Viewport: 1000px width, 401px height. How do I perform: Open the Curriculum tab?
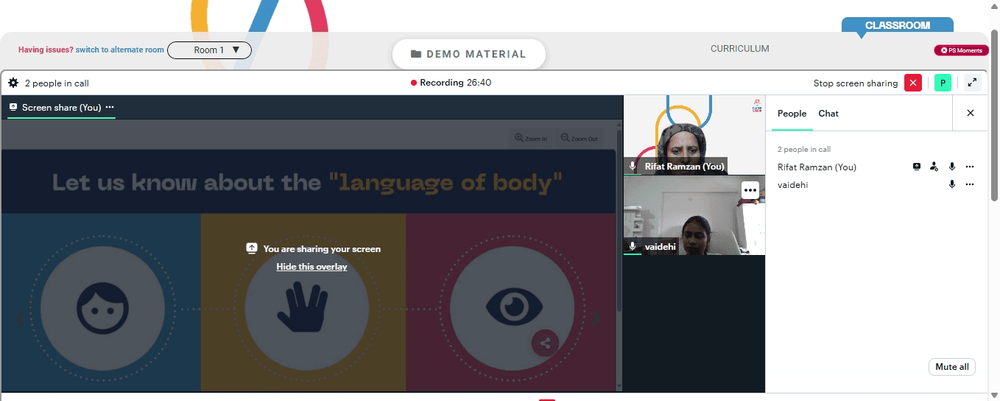pyautogui.click(x=740, y=48)
